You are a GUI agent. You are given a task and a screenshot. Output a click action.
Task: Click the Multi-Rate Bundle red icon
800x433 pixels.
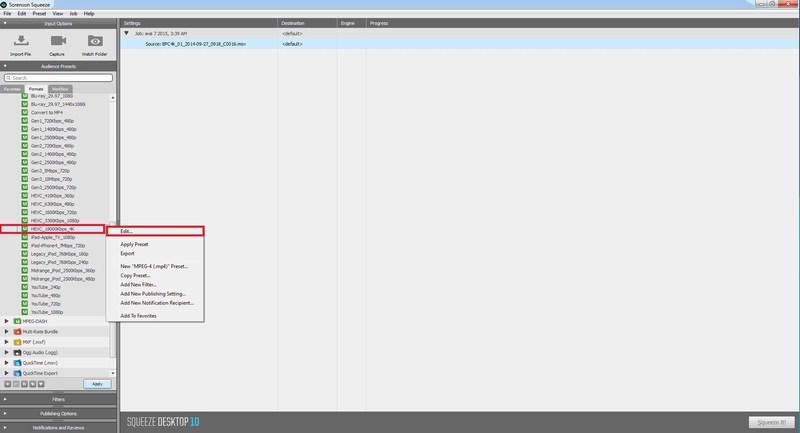pyautogui.click(x=17, y=332)
